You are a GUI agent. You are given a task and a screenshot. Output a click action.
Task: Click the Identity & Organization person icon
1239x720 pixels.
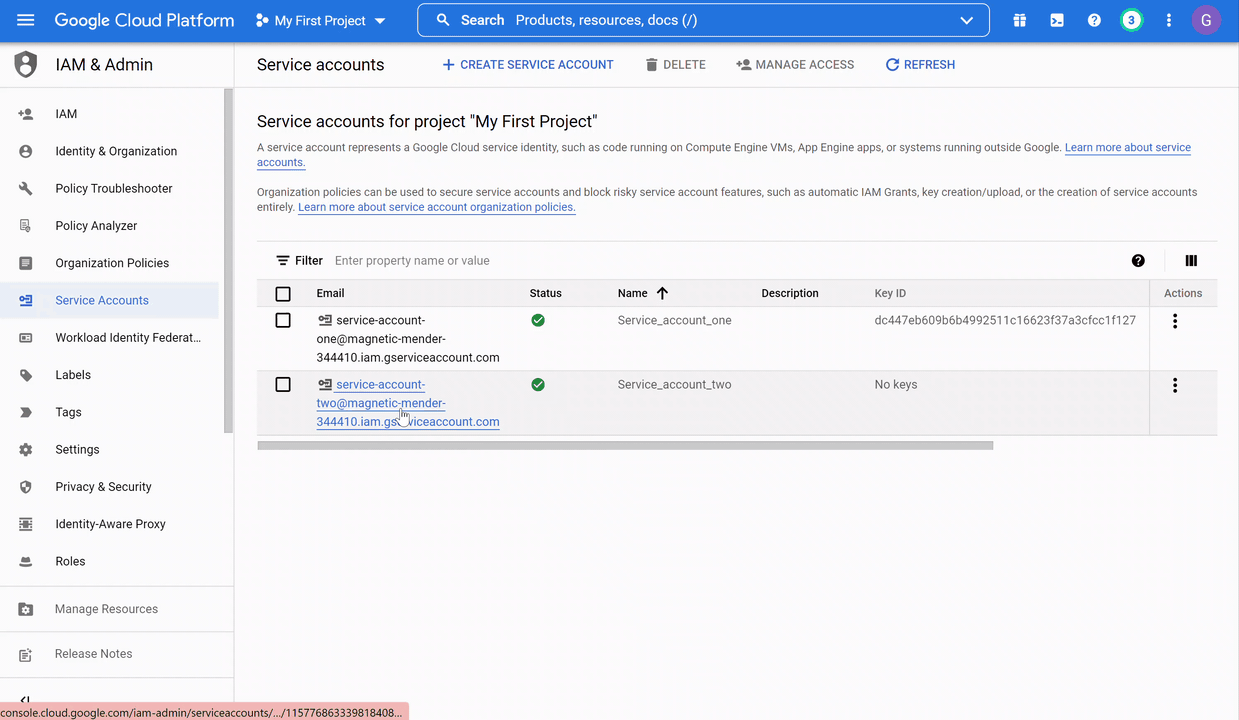point(26,151)
